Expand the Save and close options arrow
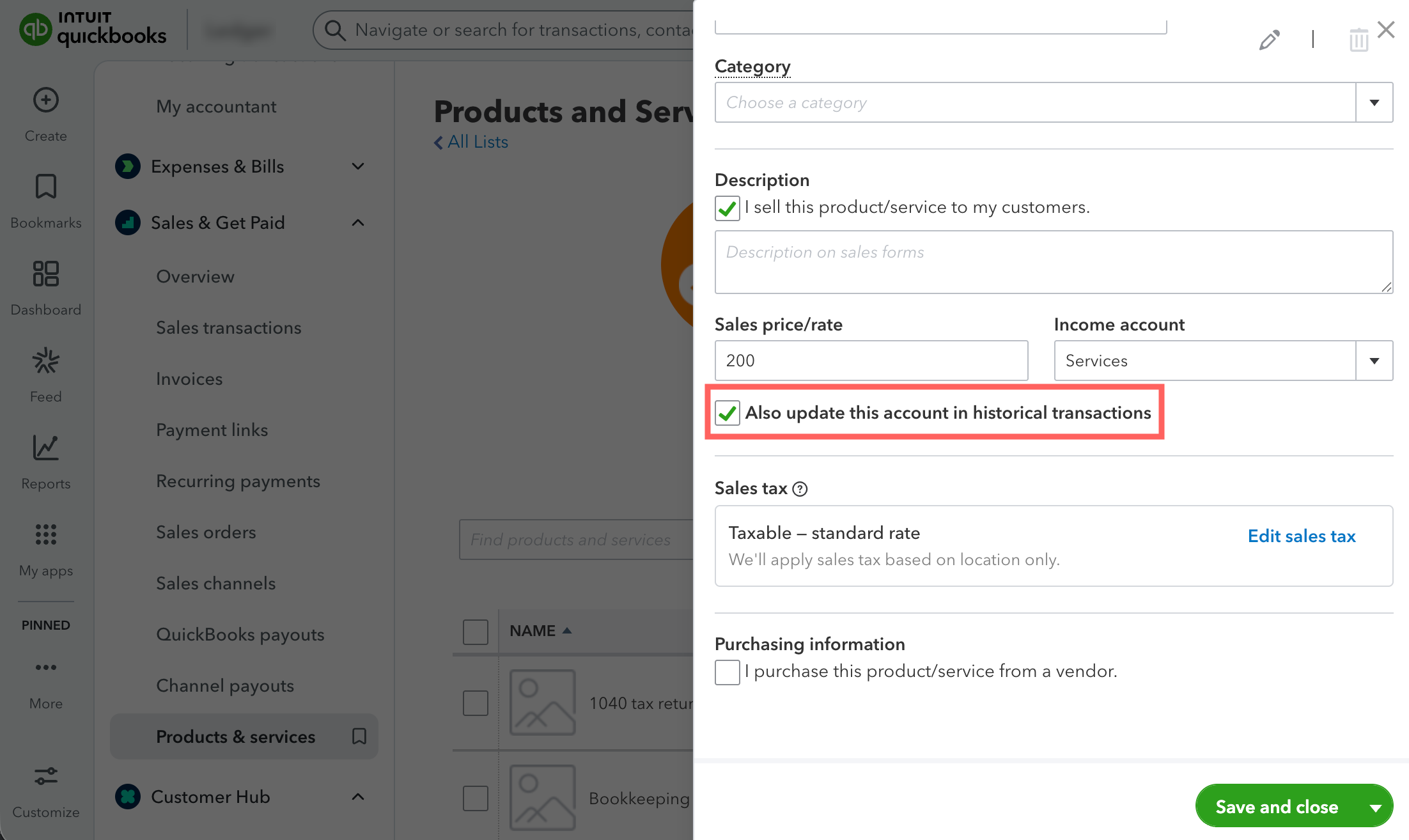The image size is (1409, 840). point(1375,807)
